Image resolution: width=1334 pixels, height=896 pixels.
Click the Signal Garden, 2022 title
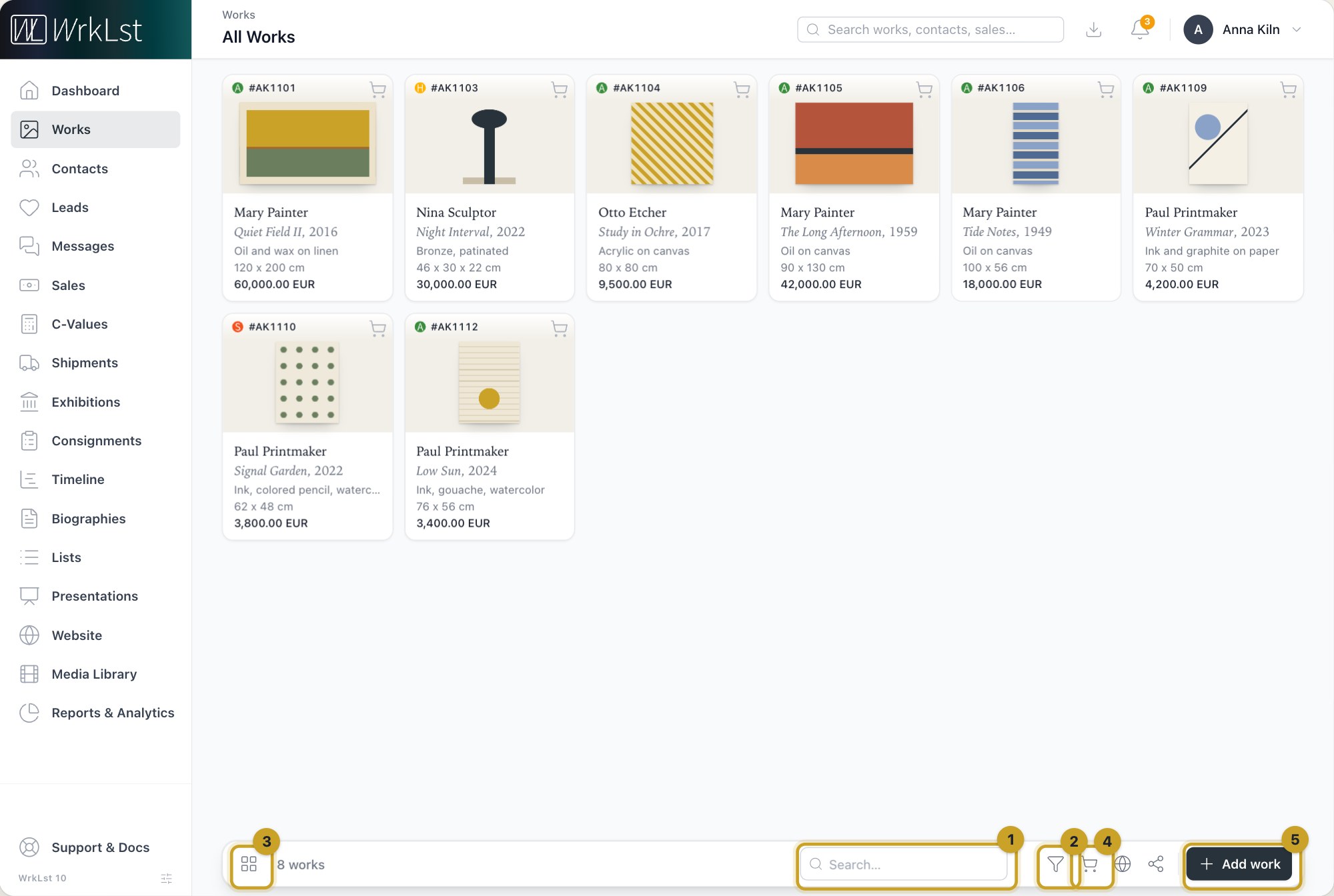[x=288, y=471]
